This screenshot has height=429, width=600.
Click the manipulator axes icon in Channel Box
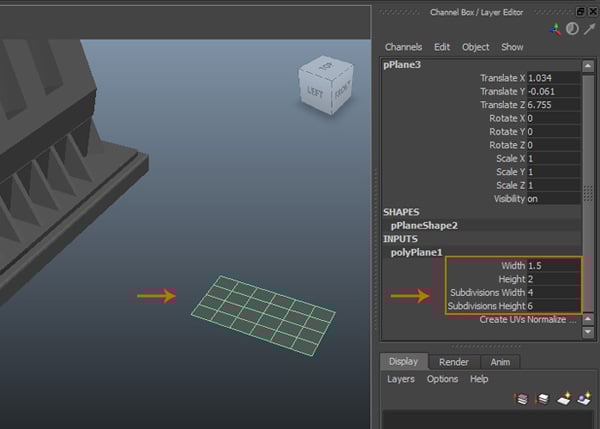[556, 29]
